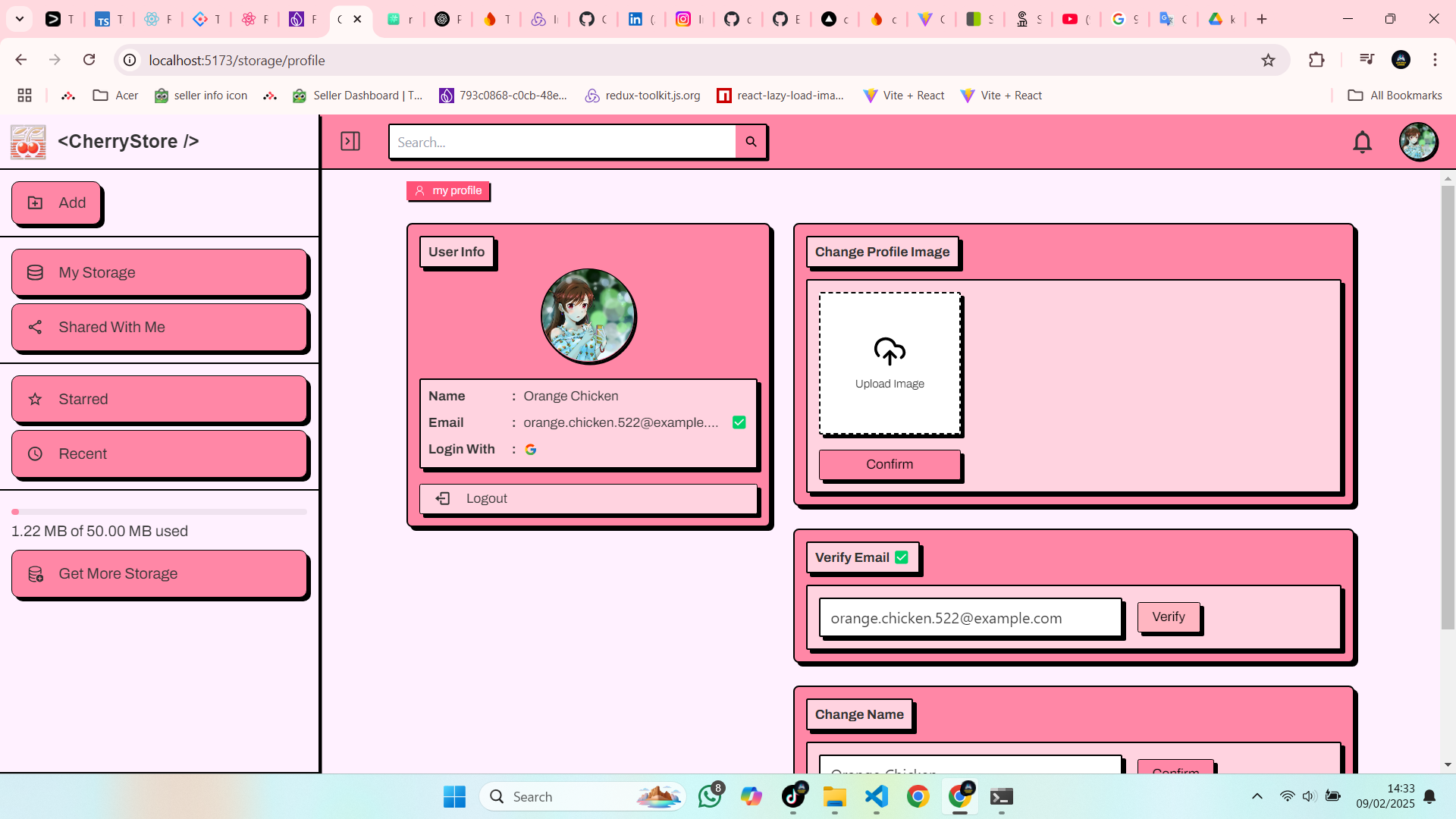Image resolution: width=1456 pixels, height=819 pixels.
Task: Click the search magnifier button
Action: click(751, 142)
